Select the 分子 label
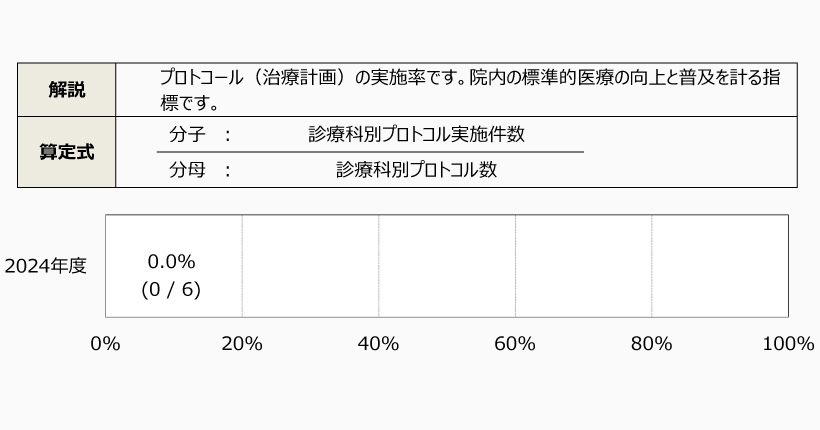The height and width of the screenshot is (430, 820). click(x=187, y=134)
